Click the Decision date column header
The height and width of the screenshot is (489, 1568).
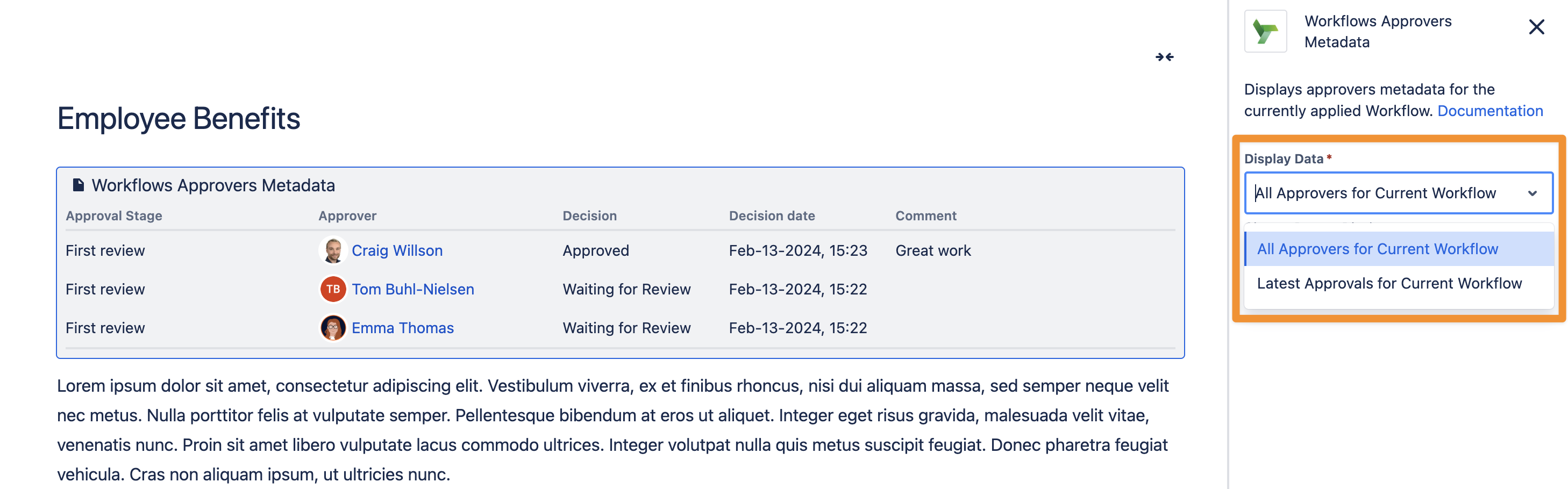771,216
